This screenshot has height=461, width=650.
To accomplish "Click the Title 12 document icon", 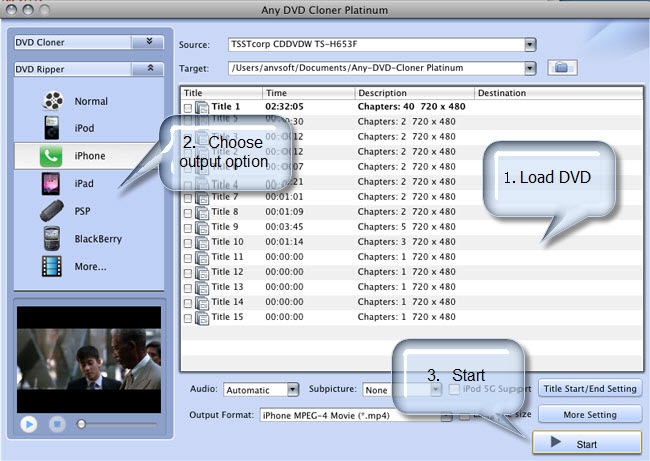I will click(x=202, y=273).
